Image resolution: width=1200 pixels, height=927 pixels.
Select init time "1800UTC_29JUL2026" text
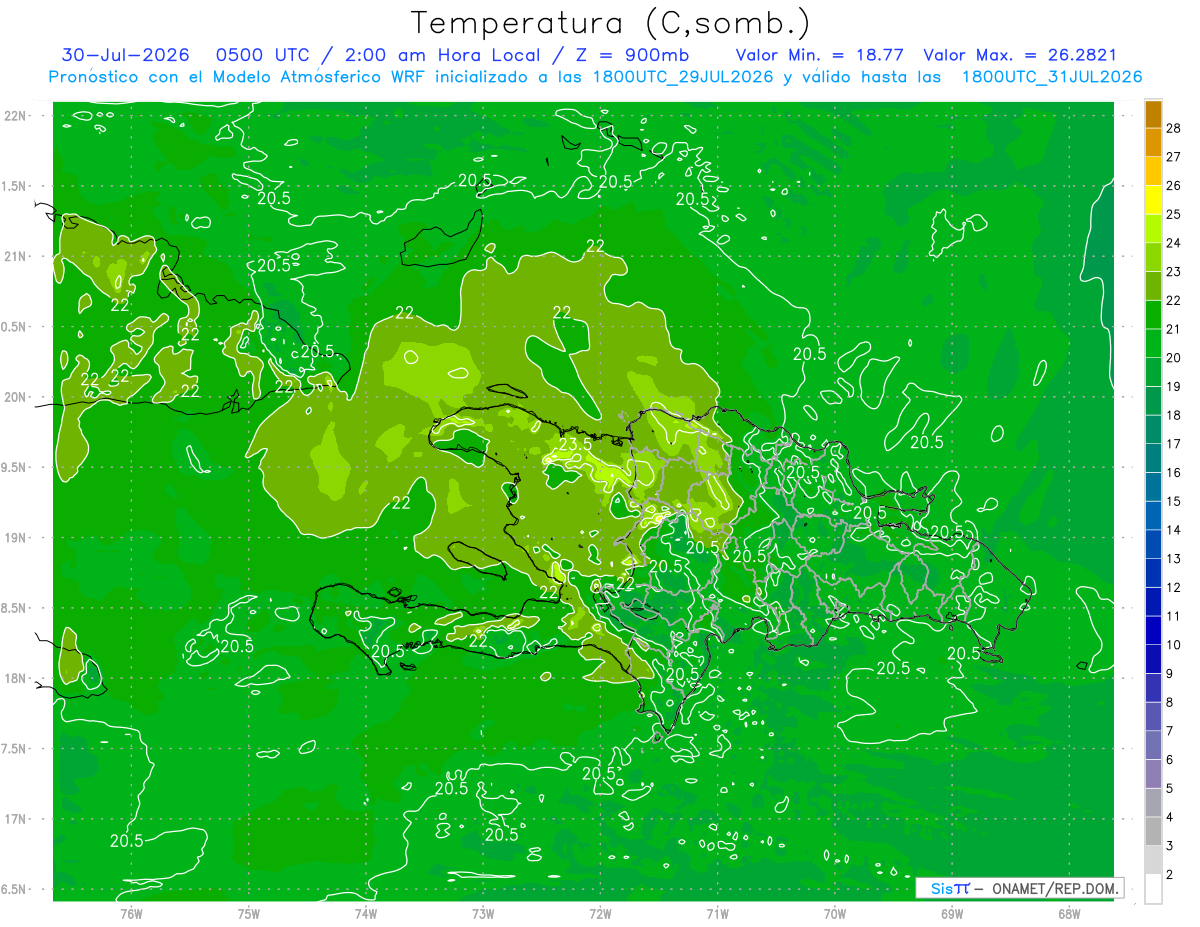683,77
